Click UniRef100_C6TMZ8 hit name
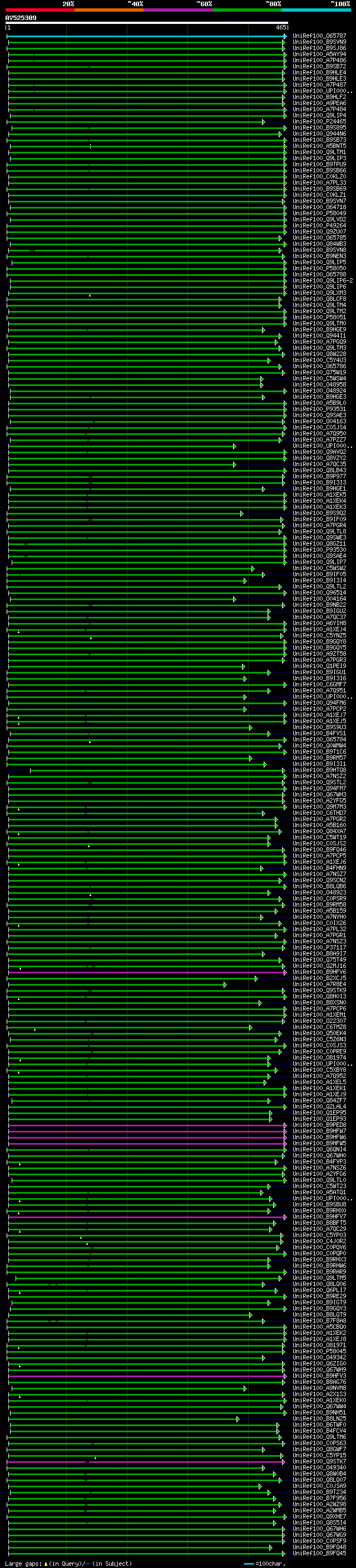 (x=319, y=1027)
